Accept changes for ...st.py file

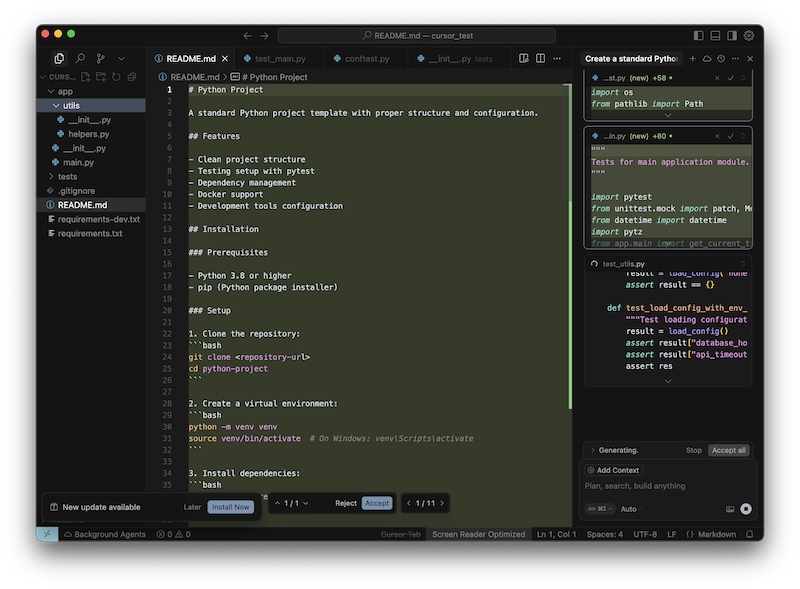click(x=731, y=78)
